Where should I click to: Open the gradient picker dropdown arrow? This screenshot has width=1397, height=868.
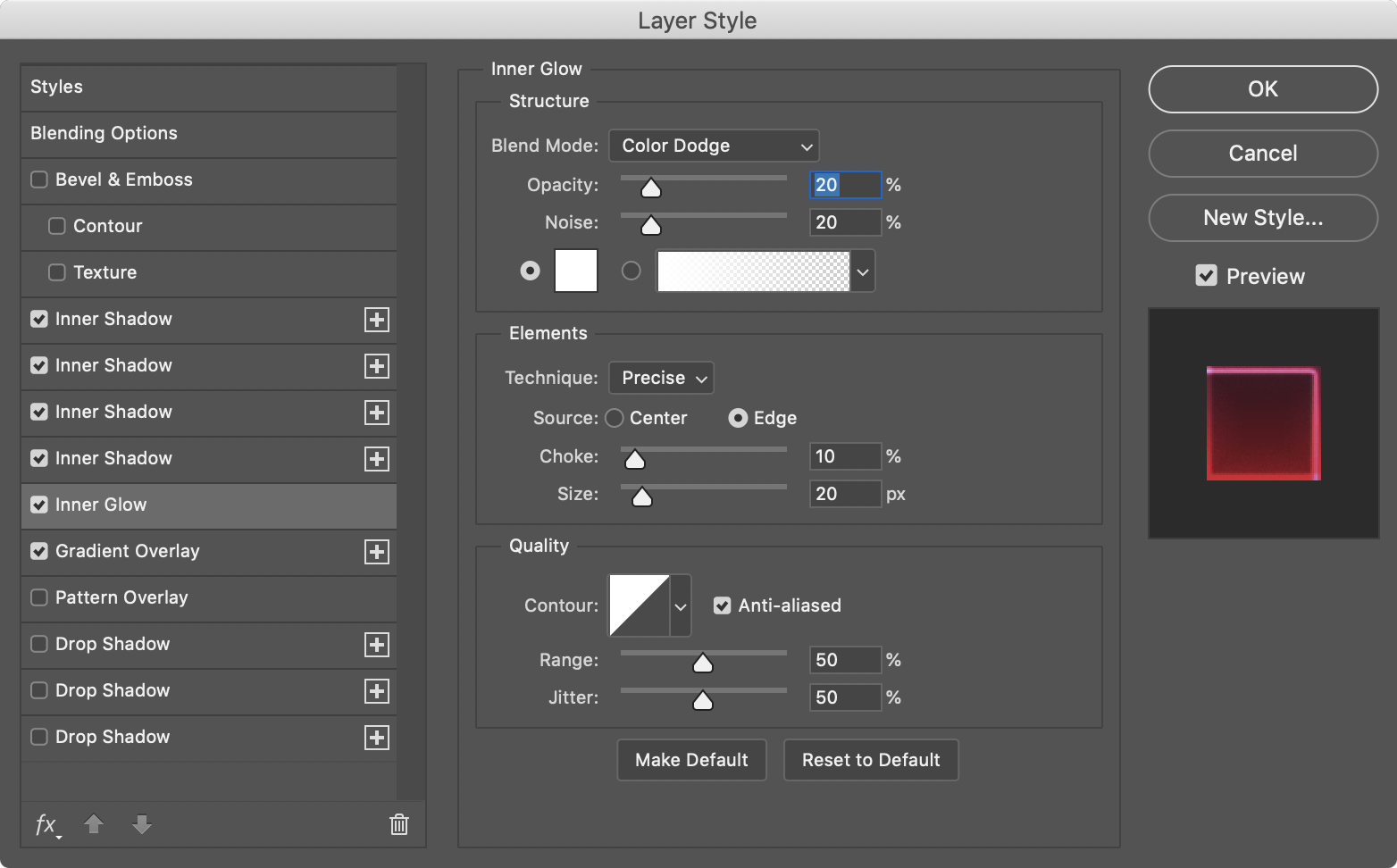pos(862,271)
